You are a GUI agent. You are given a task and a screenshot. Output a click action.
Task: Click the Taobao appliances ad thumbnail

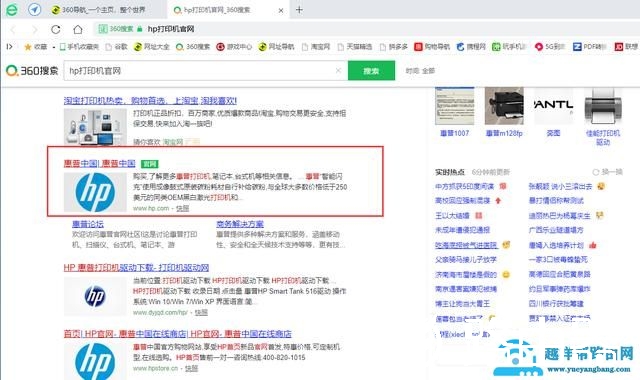95,127
